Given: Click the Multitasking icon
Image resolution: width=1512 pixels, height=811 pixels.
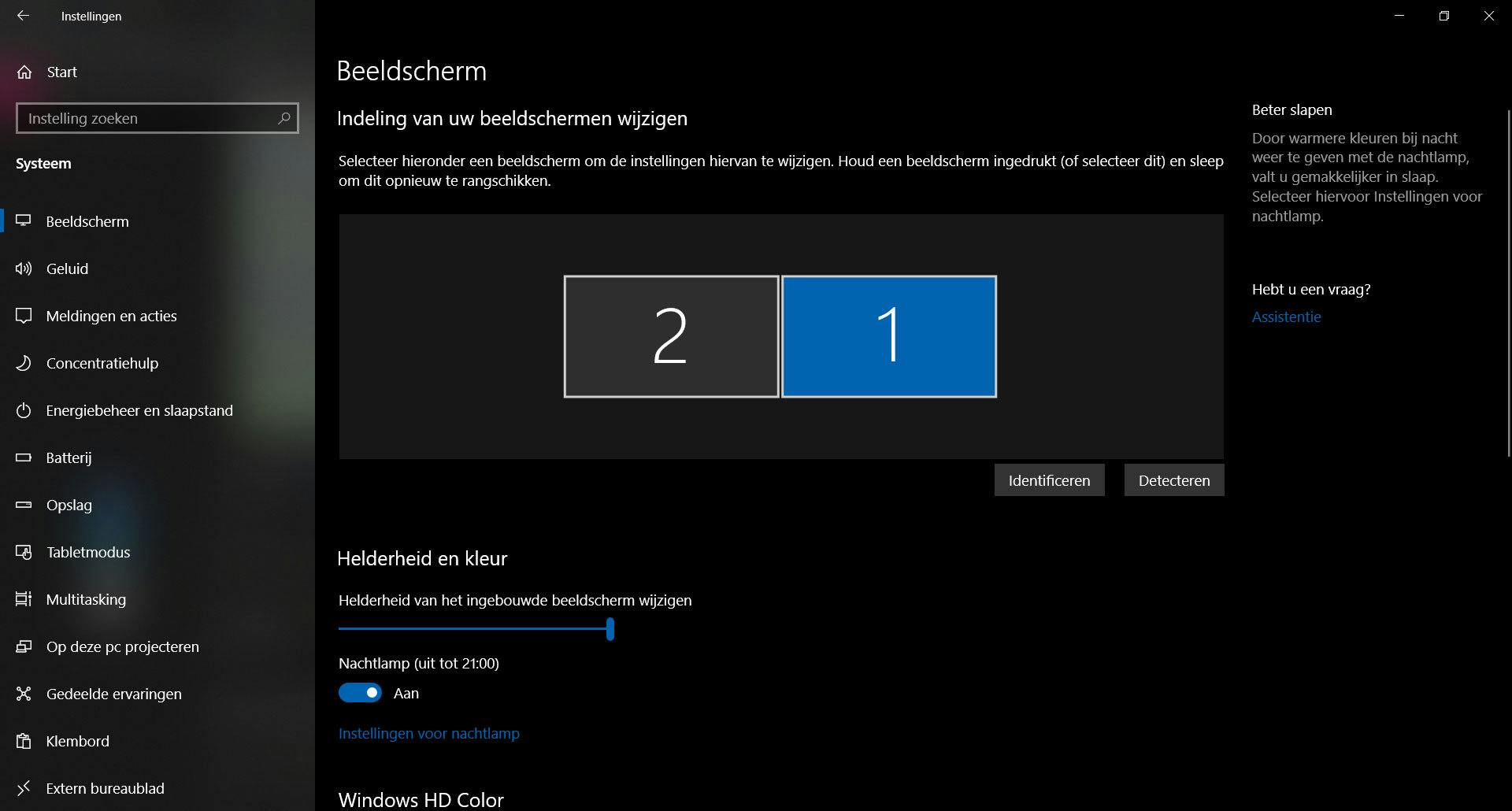Looking at the screenshot, I should (x=24, y=599).
